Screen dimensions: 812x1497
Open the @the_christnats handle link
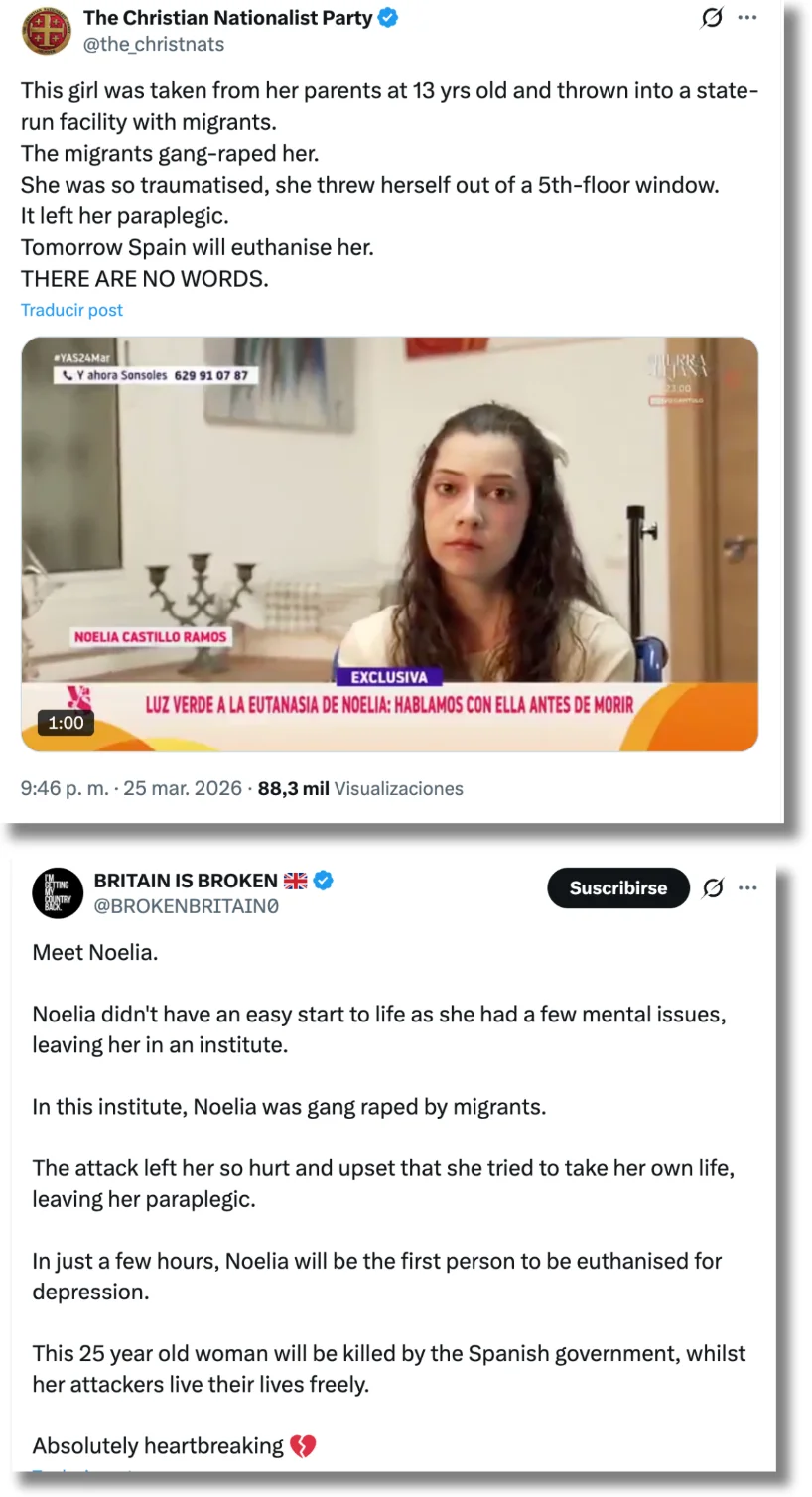coord(154,44)
